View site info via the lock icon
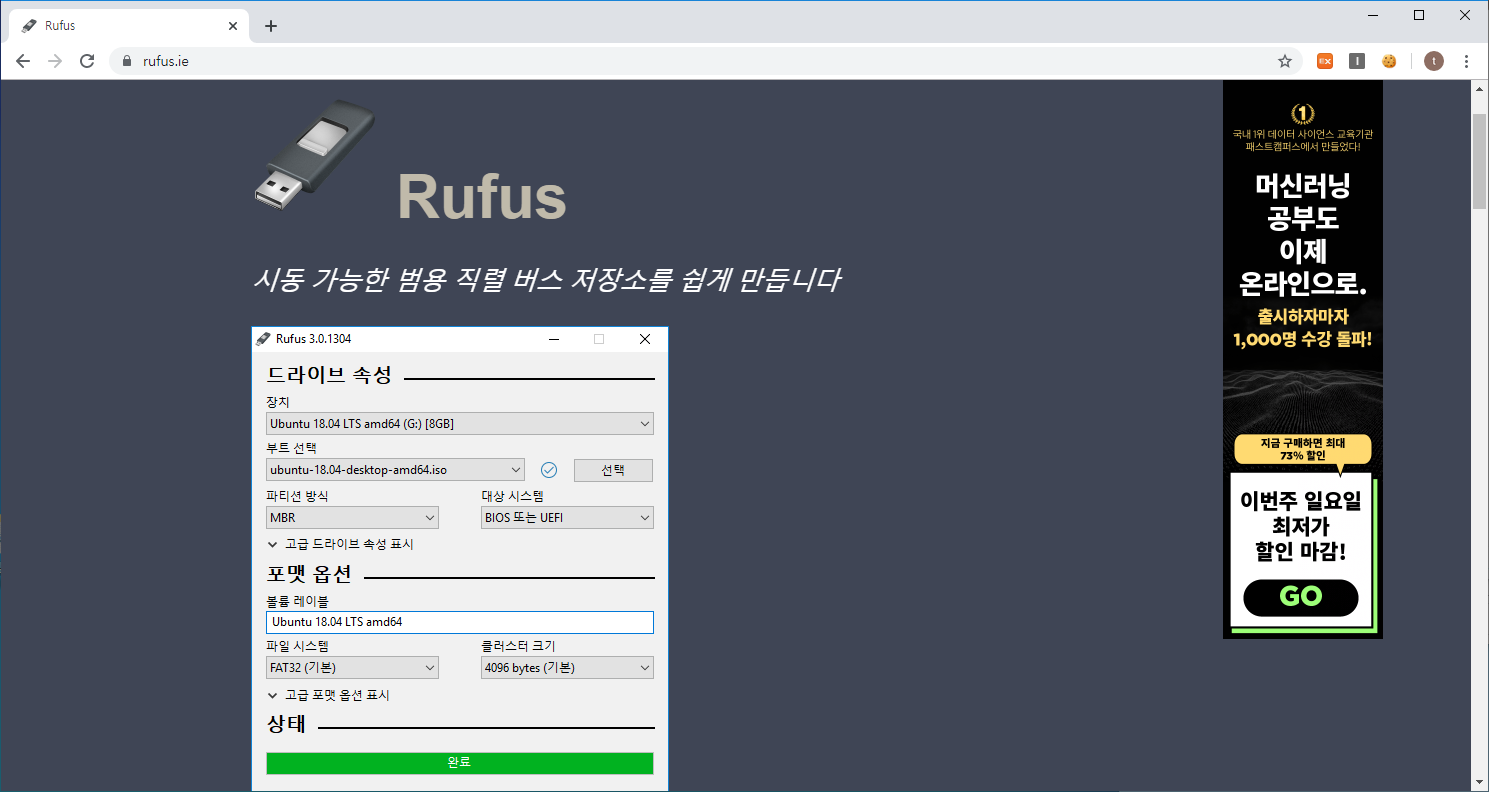Image resolution: width=1489 pixels, height=792 pixels. (x=126, y=61)
